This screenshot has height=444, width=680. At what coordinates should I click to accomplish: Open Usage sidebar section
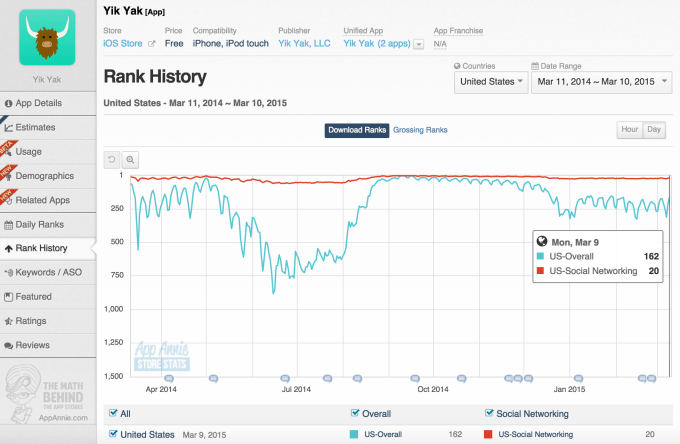[48, 152]
